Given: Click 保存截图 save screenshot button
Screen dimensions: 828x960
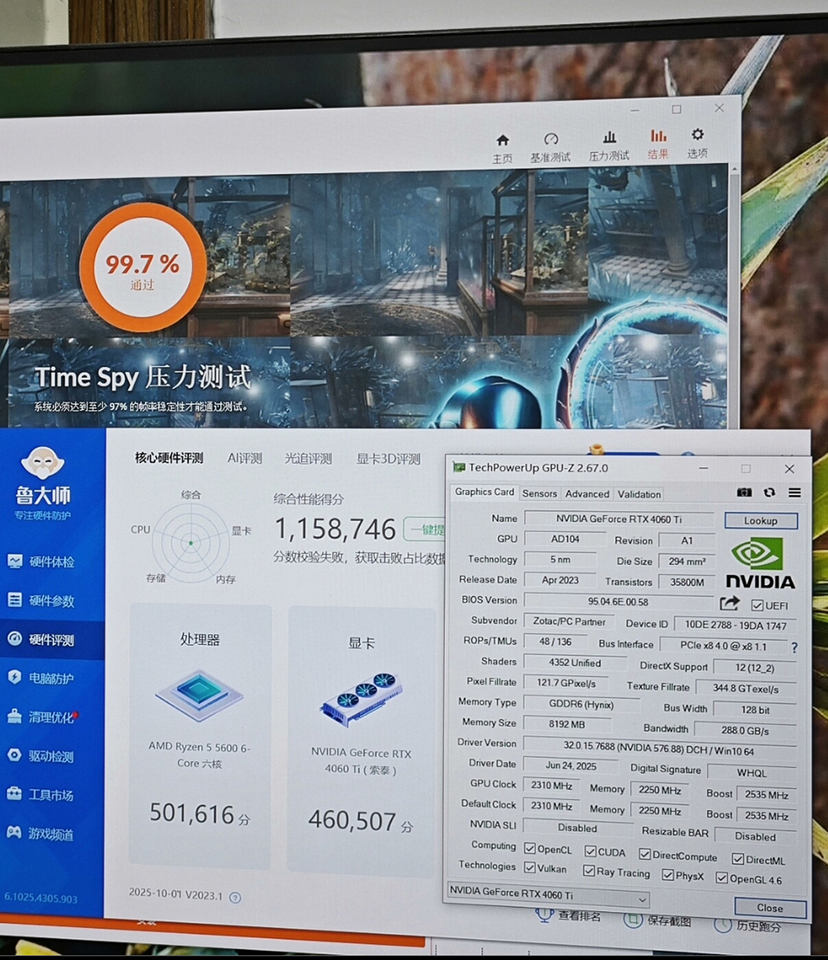Looking at the screenshot, I should [658, 920].
